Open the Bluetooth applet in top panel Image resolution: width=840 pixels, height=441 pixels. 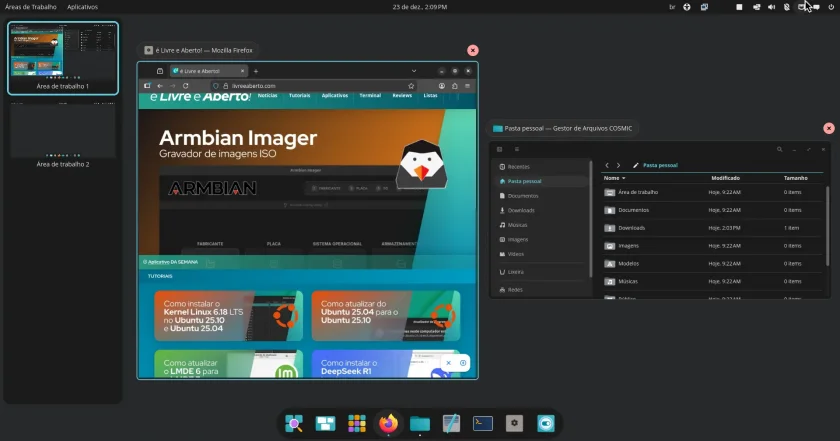(x=786, y=7)
